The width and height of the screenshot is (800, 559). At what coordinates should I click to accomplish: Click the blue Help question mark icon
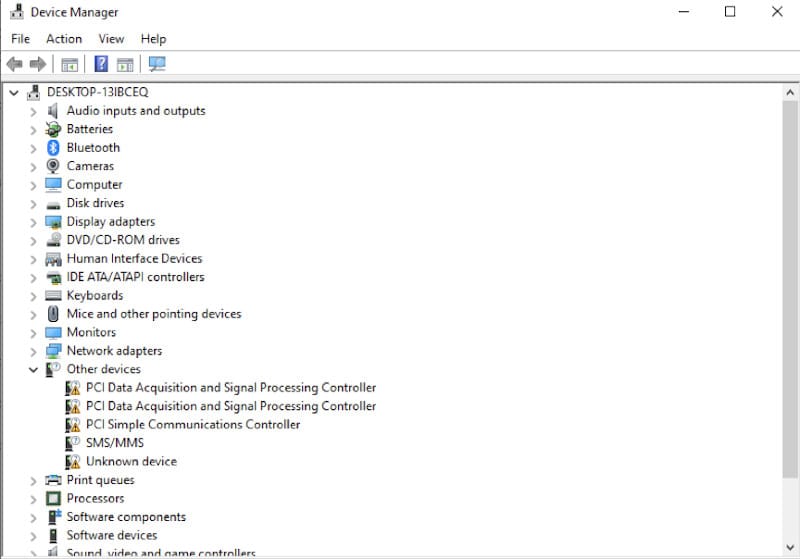click(x=101, y=64)
